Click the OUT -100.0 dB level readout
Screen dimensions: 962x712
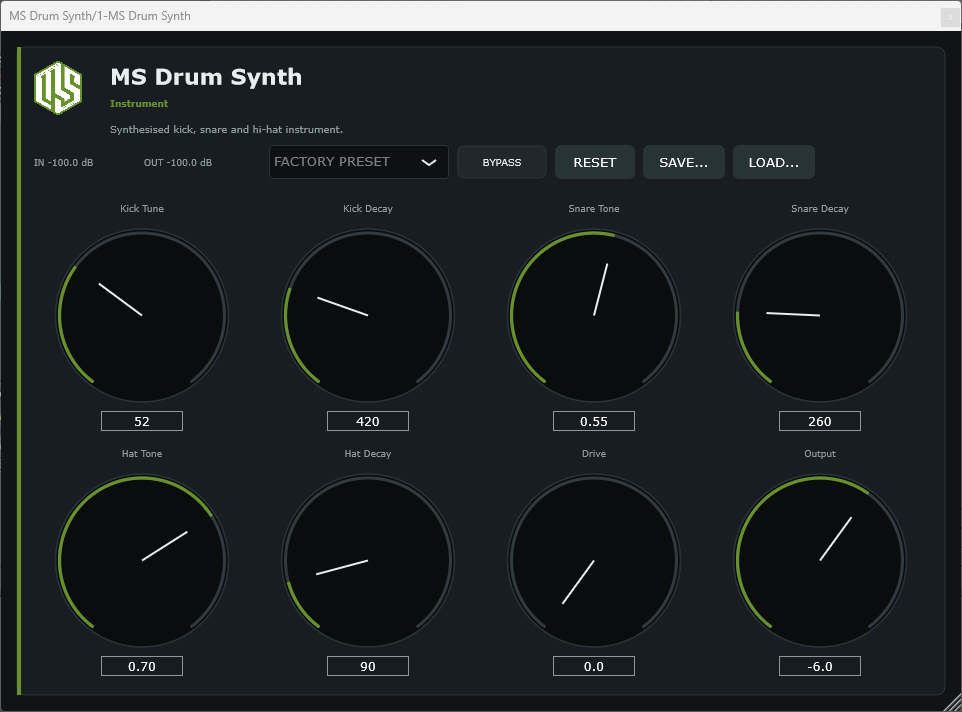click(x=178, y=163)
